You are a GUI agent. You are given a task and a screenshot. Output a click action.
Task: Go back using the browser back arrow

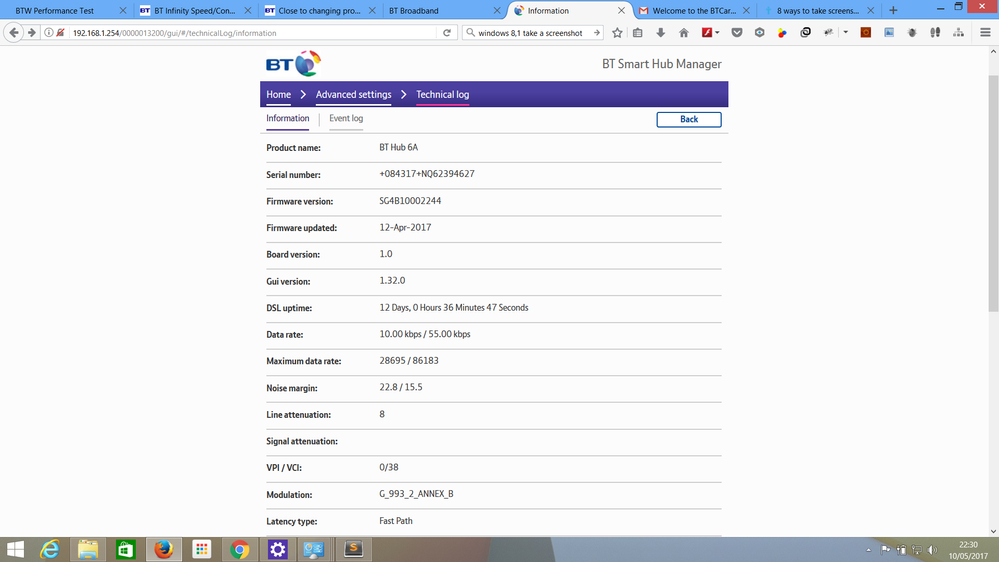point(14,32)
